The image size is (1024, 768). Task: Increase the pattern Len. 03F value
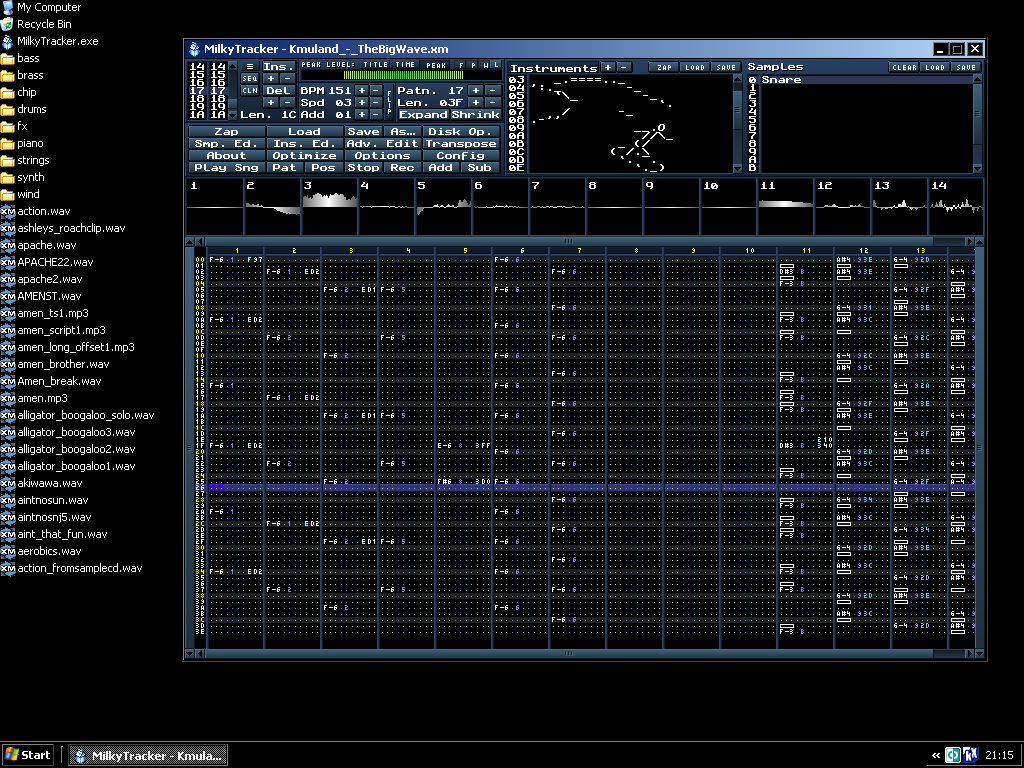pos(476,103)
